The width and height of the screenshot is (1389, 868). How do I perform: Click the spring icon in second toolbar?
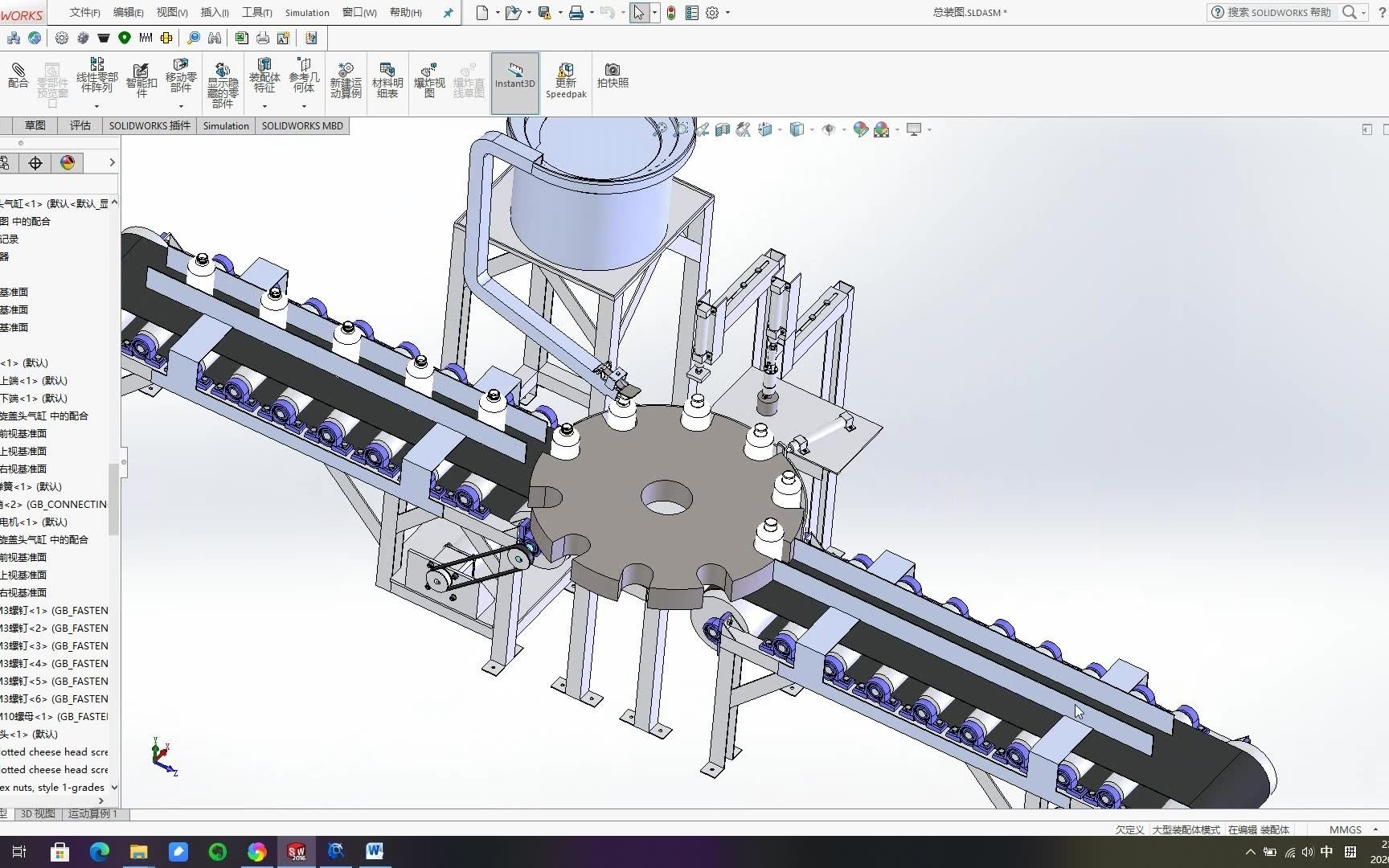point(145,38)
